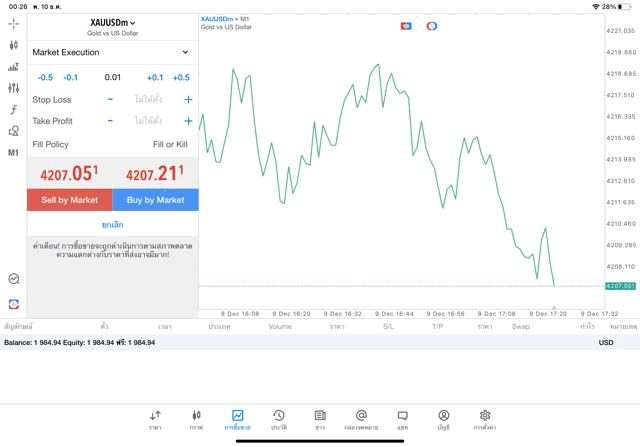Screen dimensions: 640x447
Task: Change the Fill or Kill fill policy
Action: click(169, 144)
